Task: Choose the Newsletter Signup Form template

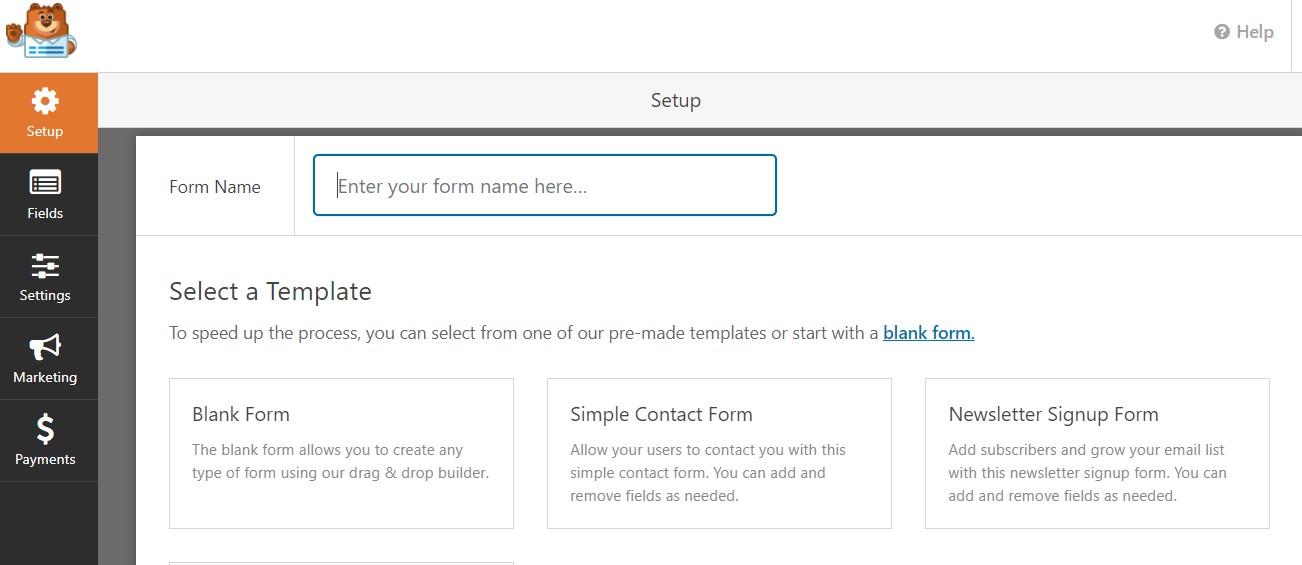Action: pyautogui.click(x=1097, y=453)
